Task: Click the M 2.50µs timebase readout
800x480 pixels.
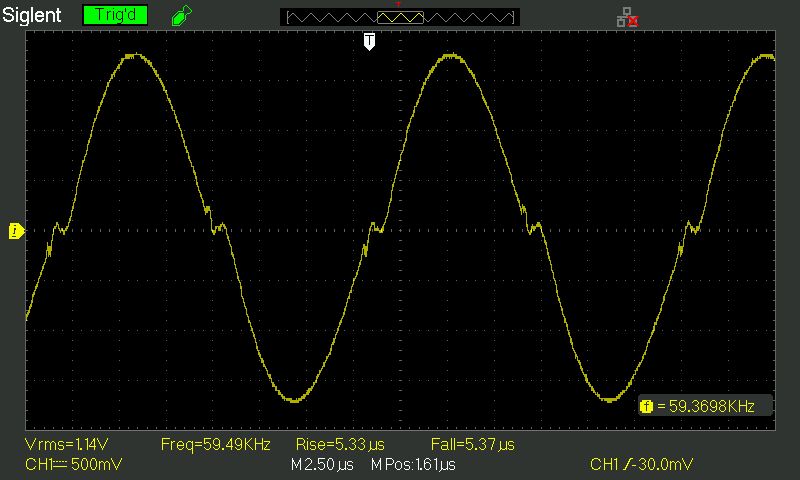Action: [x=322, y=464]
